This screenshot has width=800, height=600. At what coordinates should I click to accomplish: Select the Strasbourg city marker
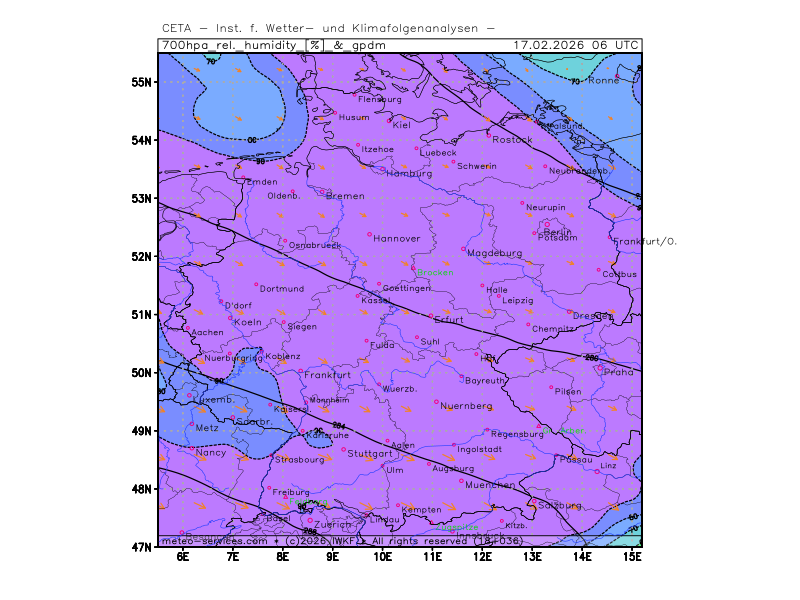273,455
